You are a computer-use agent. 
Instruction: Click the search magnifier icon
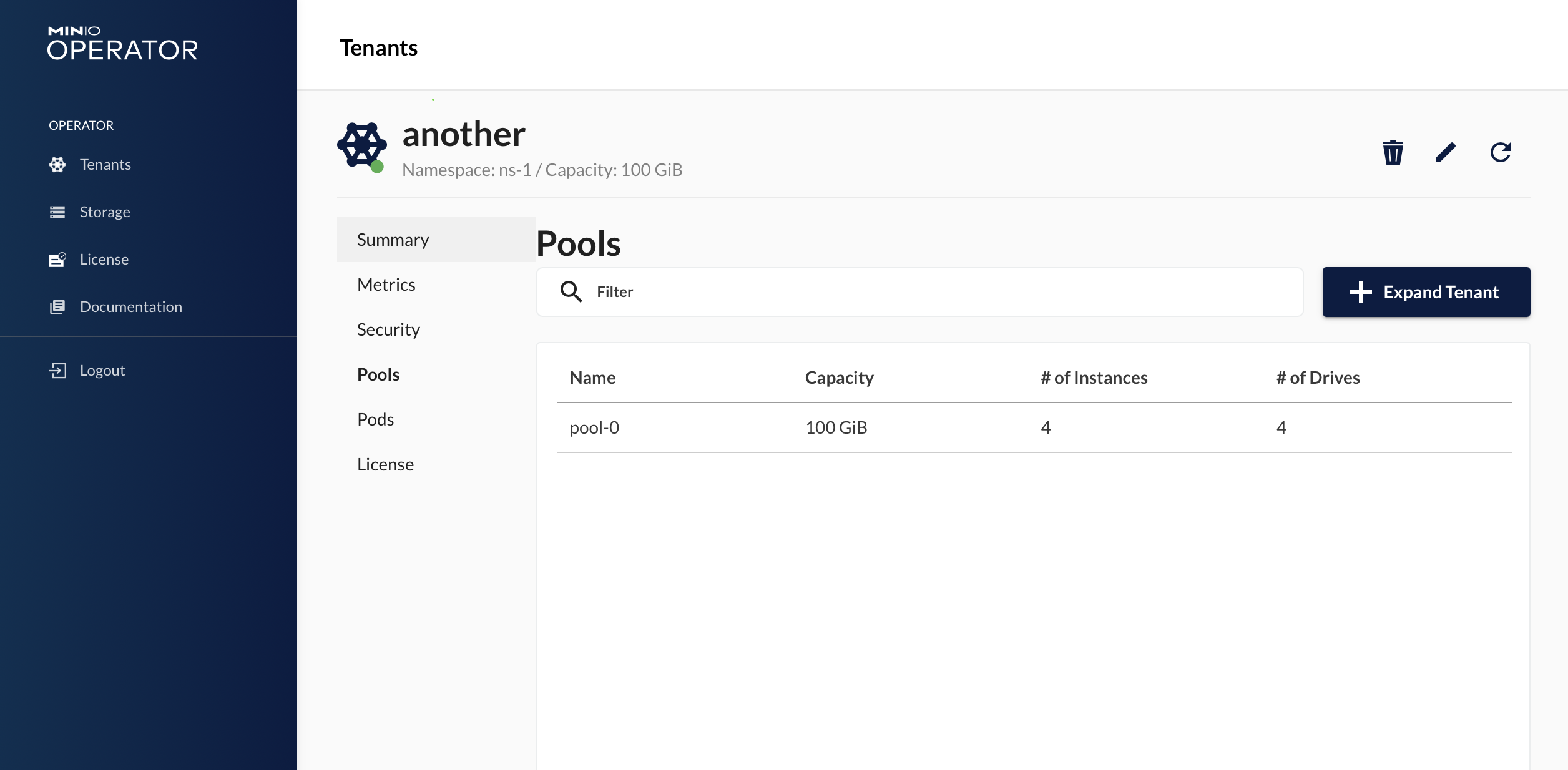pyautogui.click(x=571, y=292)
